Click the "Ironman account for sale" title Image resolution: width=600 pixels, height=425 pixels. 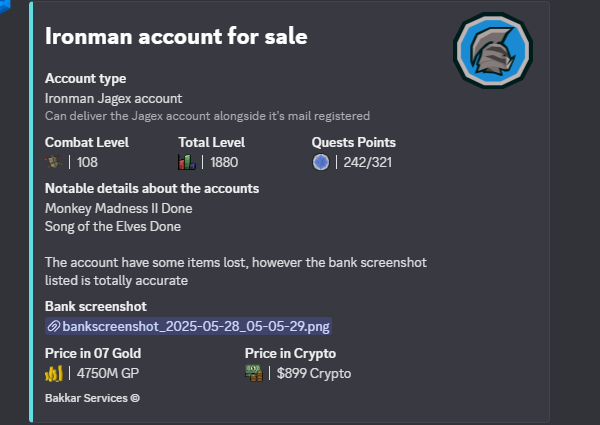point(176,36)
